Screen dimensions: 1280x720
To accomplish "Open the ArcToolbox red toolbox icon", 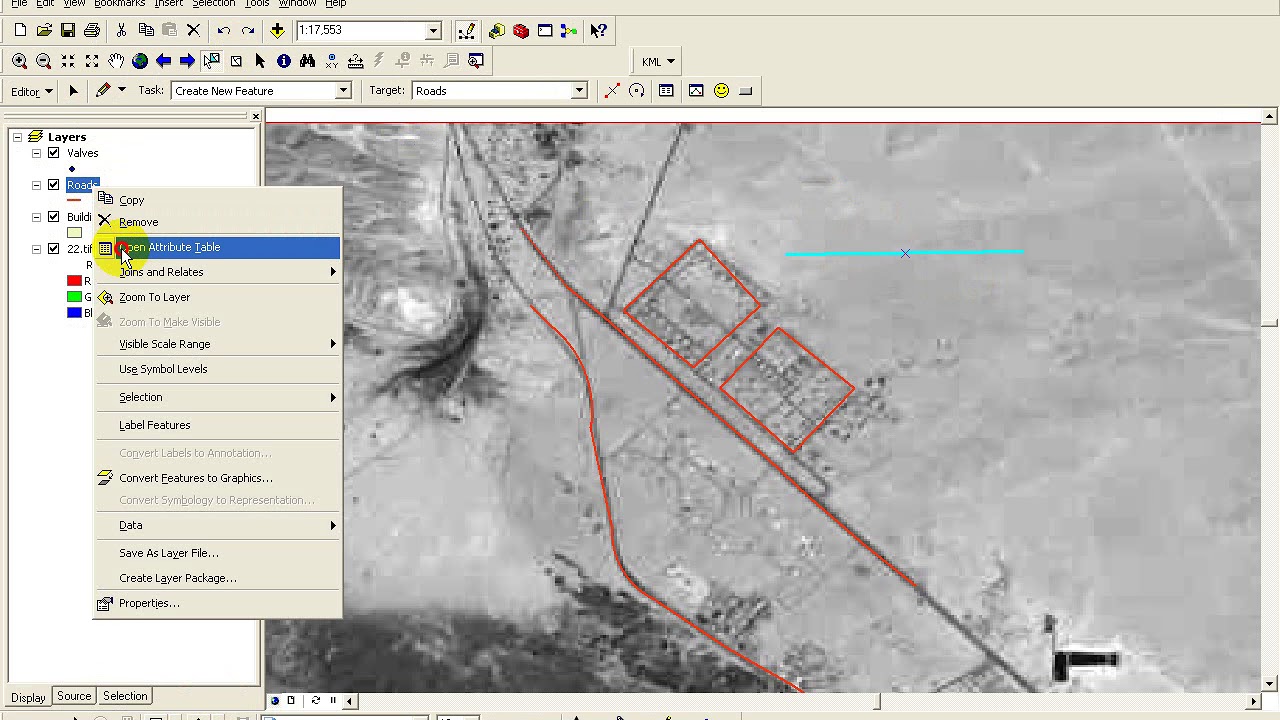I will pyautogui.click(x=521, y=31).
